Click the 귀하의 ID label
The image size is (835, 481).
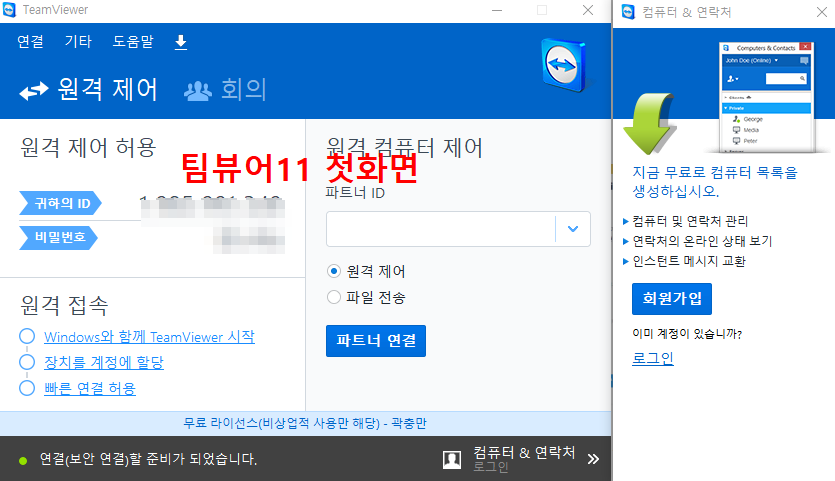pos(60,203)
